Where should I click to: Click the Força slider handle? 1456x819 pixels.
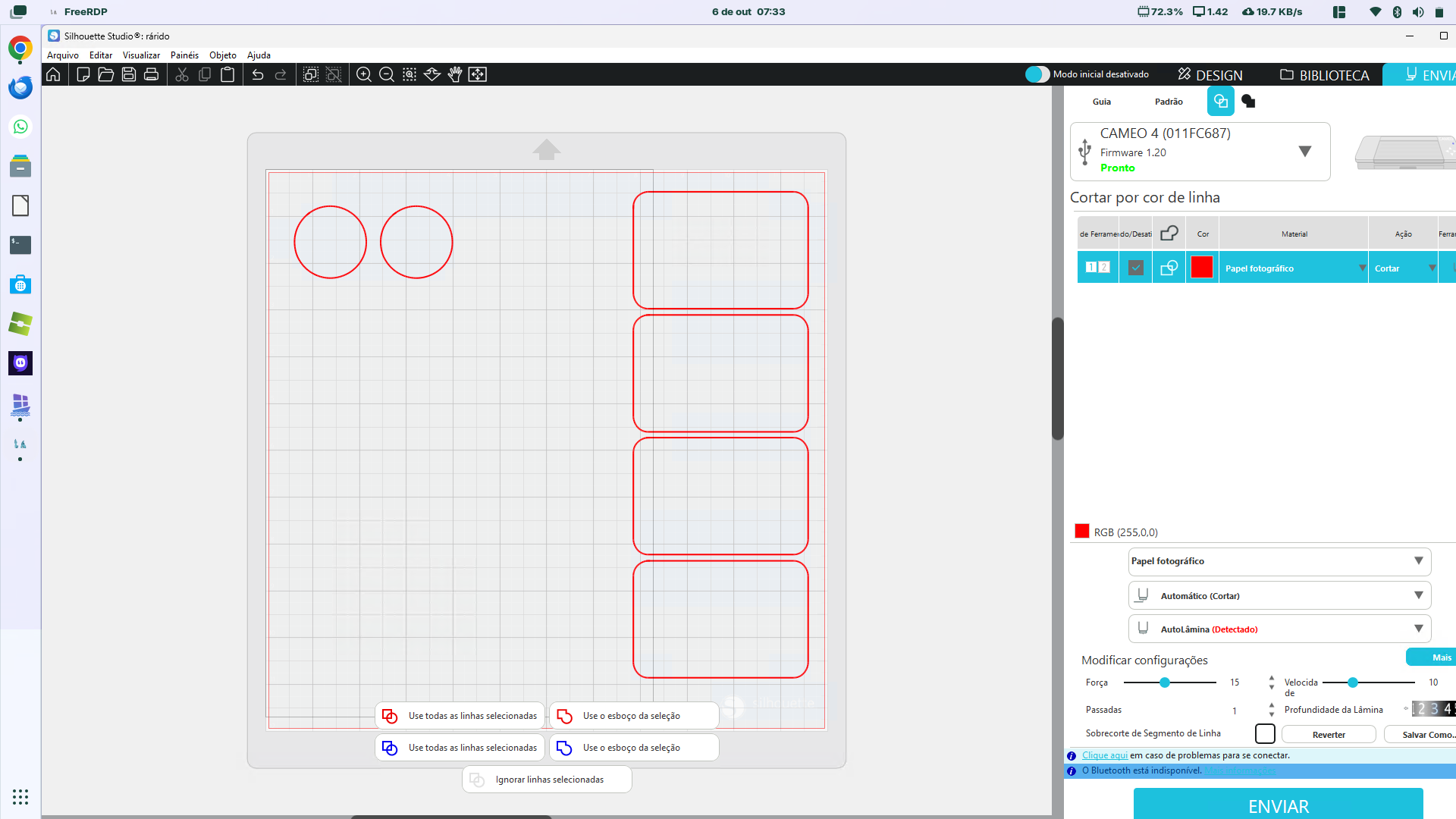[x=1165, y=682]
